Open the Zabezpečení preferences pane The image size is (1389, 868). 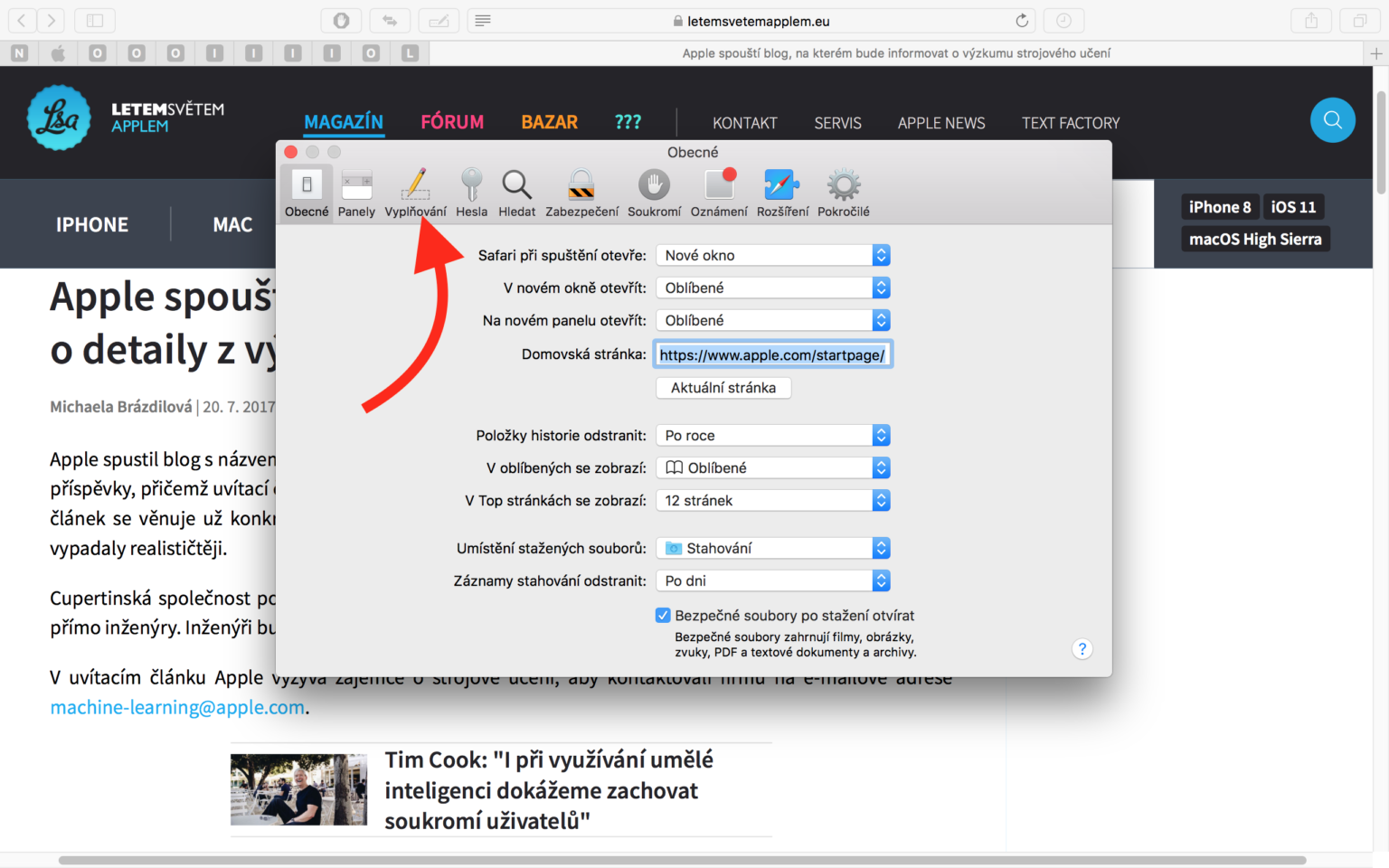[x=581, y=193]
